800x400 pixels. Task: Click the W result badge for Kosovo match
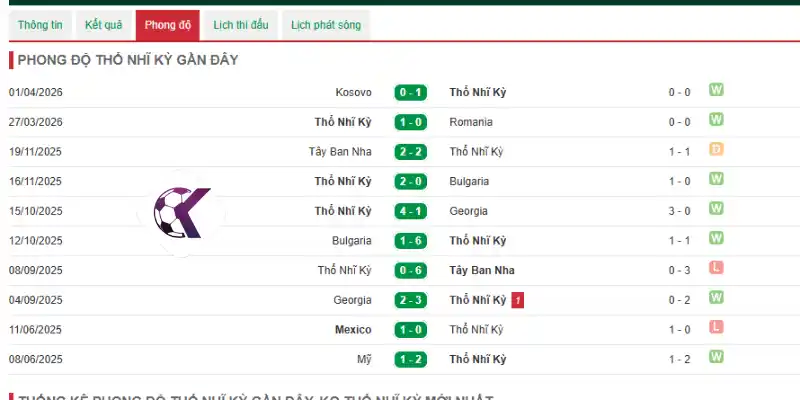point(716,90)
